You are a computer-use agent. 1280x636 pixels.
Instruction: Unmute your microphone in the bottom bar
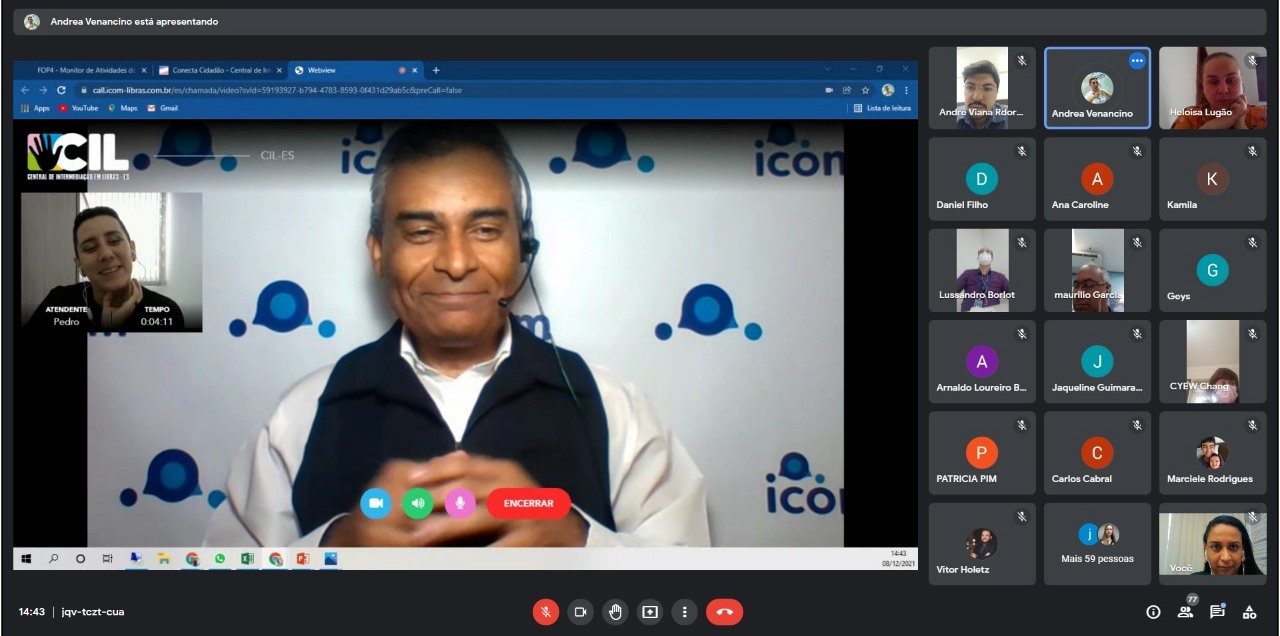[546, 612]
